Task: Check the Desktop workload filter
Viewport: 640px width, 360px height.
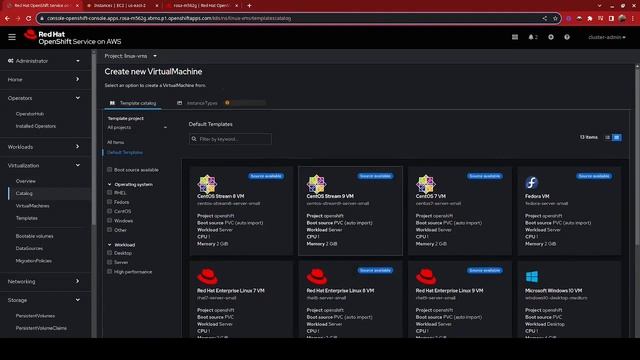Action: (x=109, y=253)
